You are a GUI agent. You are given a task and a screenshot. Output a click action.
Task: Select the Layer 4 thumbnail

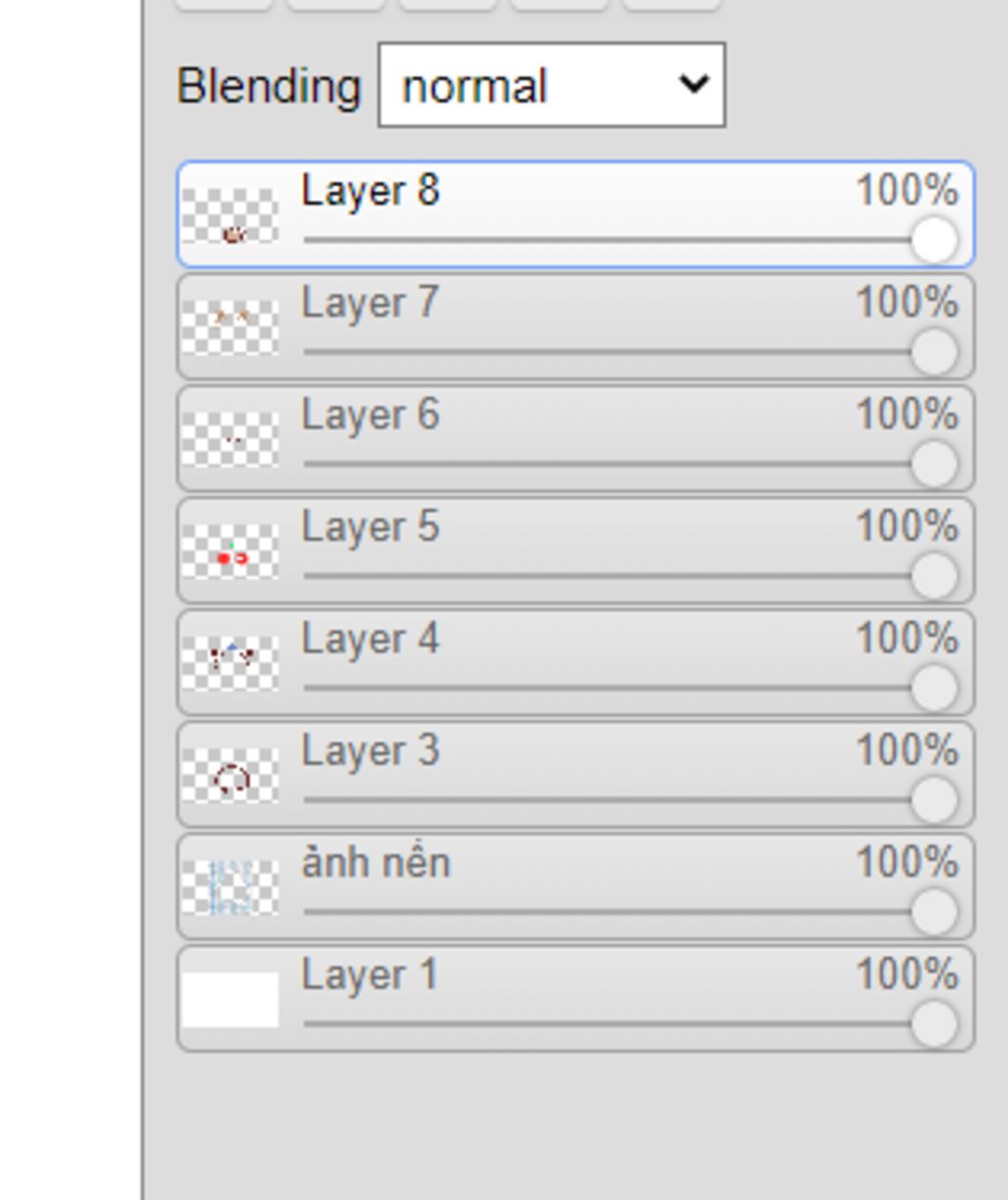(x=230, y=663)
